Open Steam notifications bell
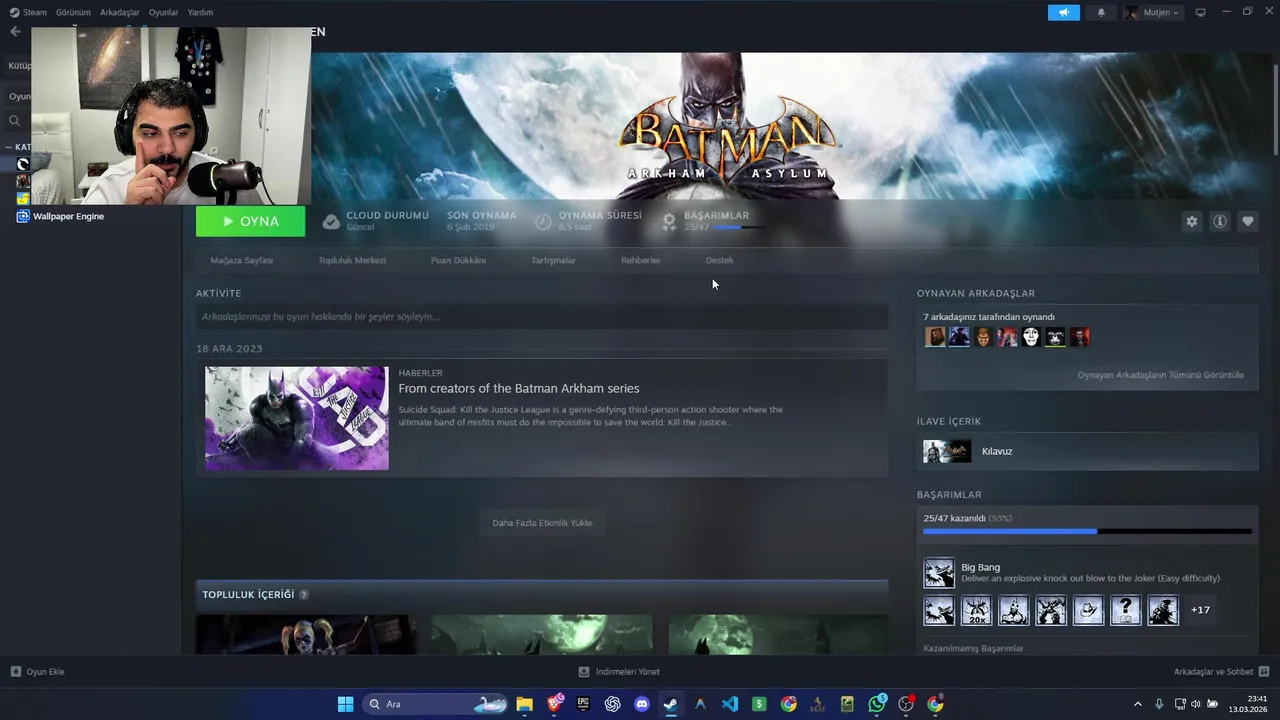Image resolution: width=1280 pixels, height=720 pixels. pyautogui.click(x=1101, y=12)
